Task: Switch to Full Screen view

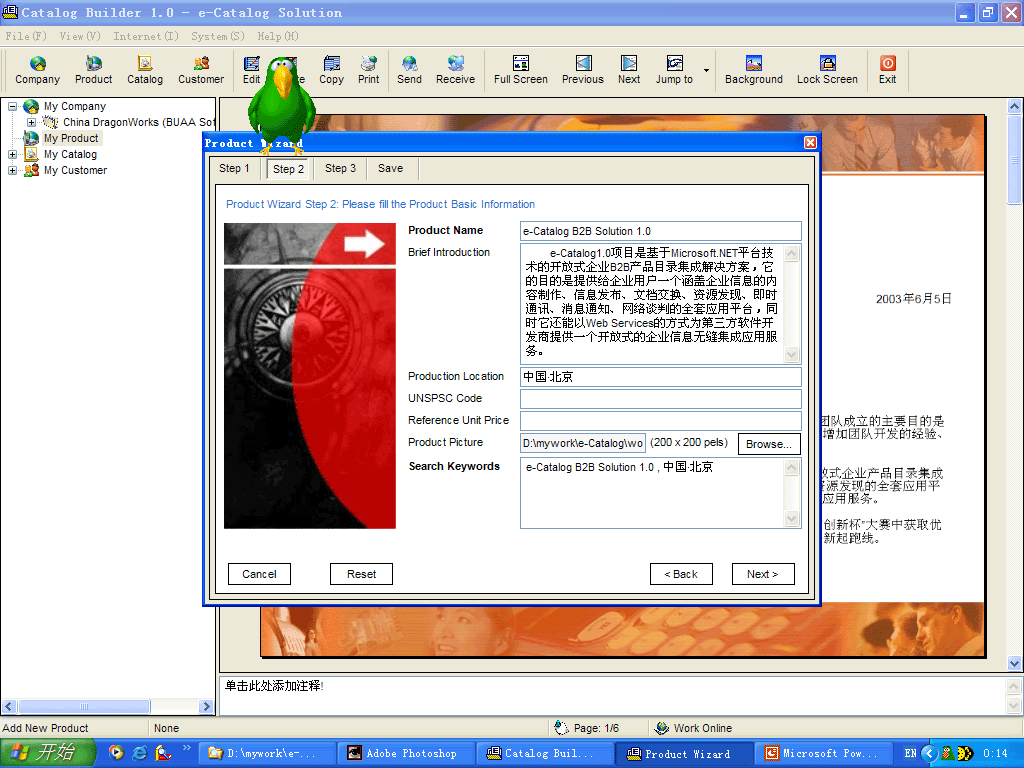Action: click(520, 70)
